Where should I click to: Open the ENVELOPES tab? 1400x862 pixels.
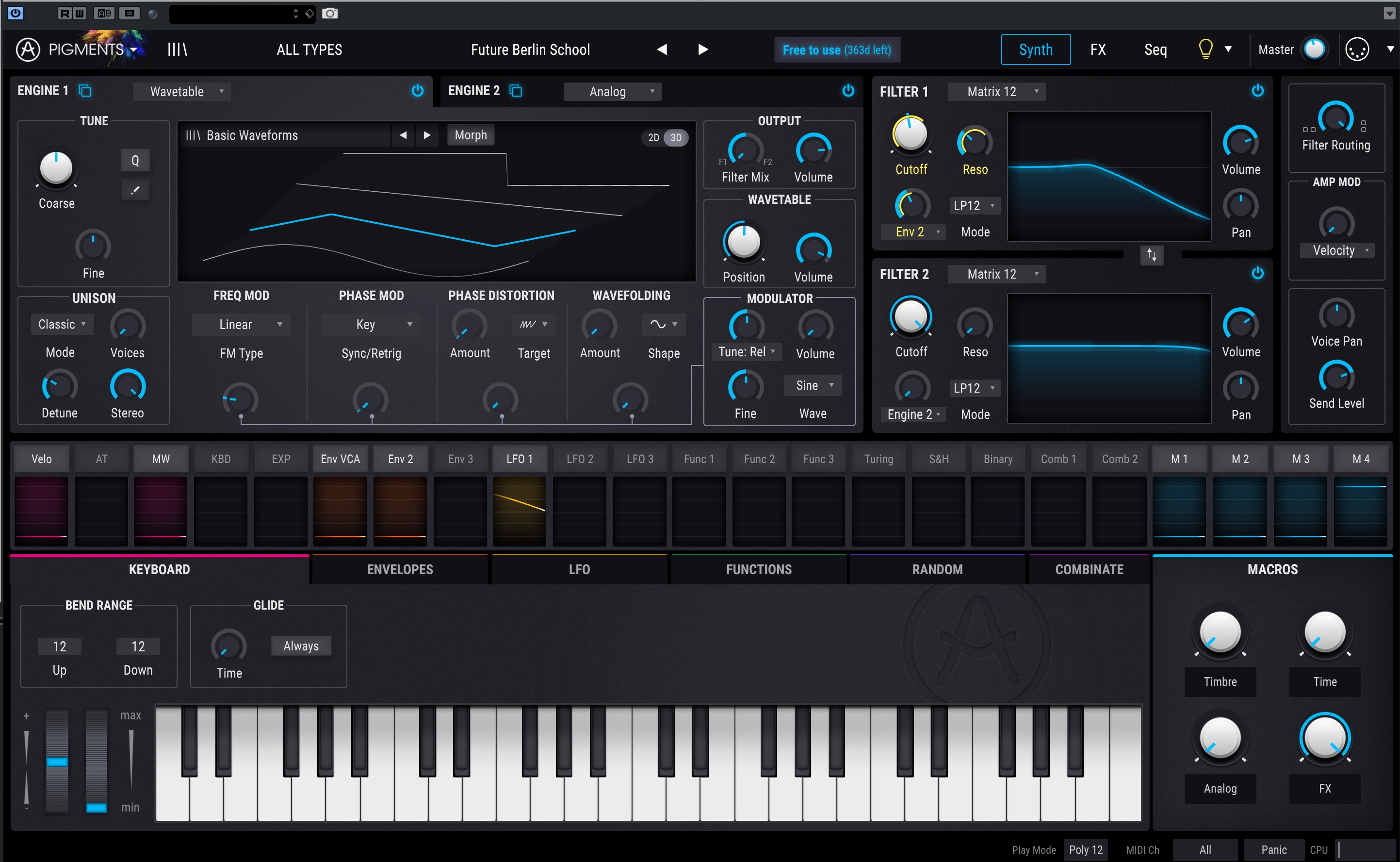click(400, 569)
